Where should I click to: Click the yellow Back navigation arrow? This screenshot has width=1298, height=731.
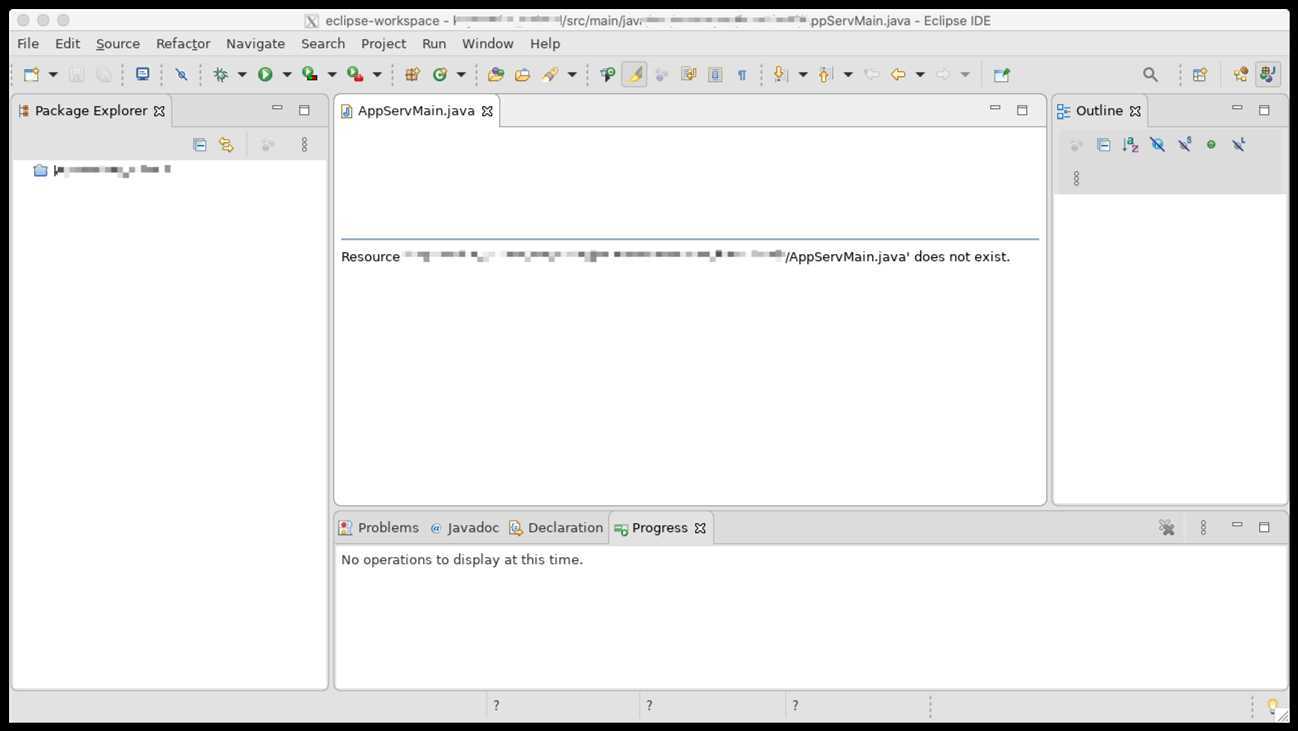click(x=898, y=75)
